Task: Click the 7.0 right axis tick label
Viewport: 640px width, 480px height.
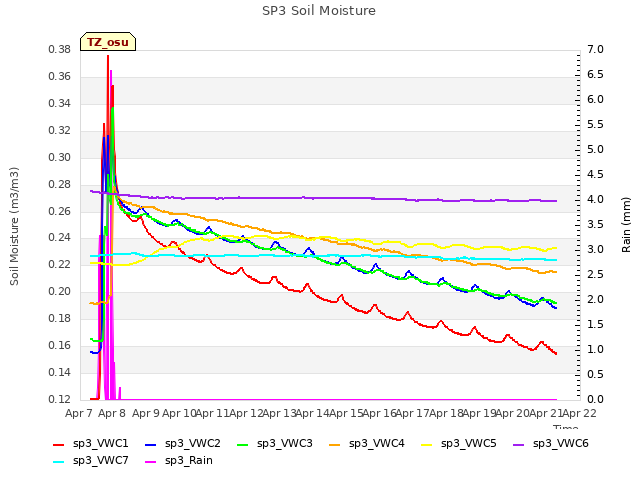Action: click(x=596, y=49)
